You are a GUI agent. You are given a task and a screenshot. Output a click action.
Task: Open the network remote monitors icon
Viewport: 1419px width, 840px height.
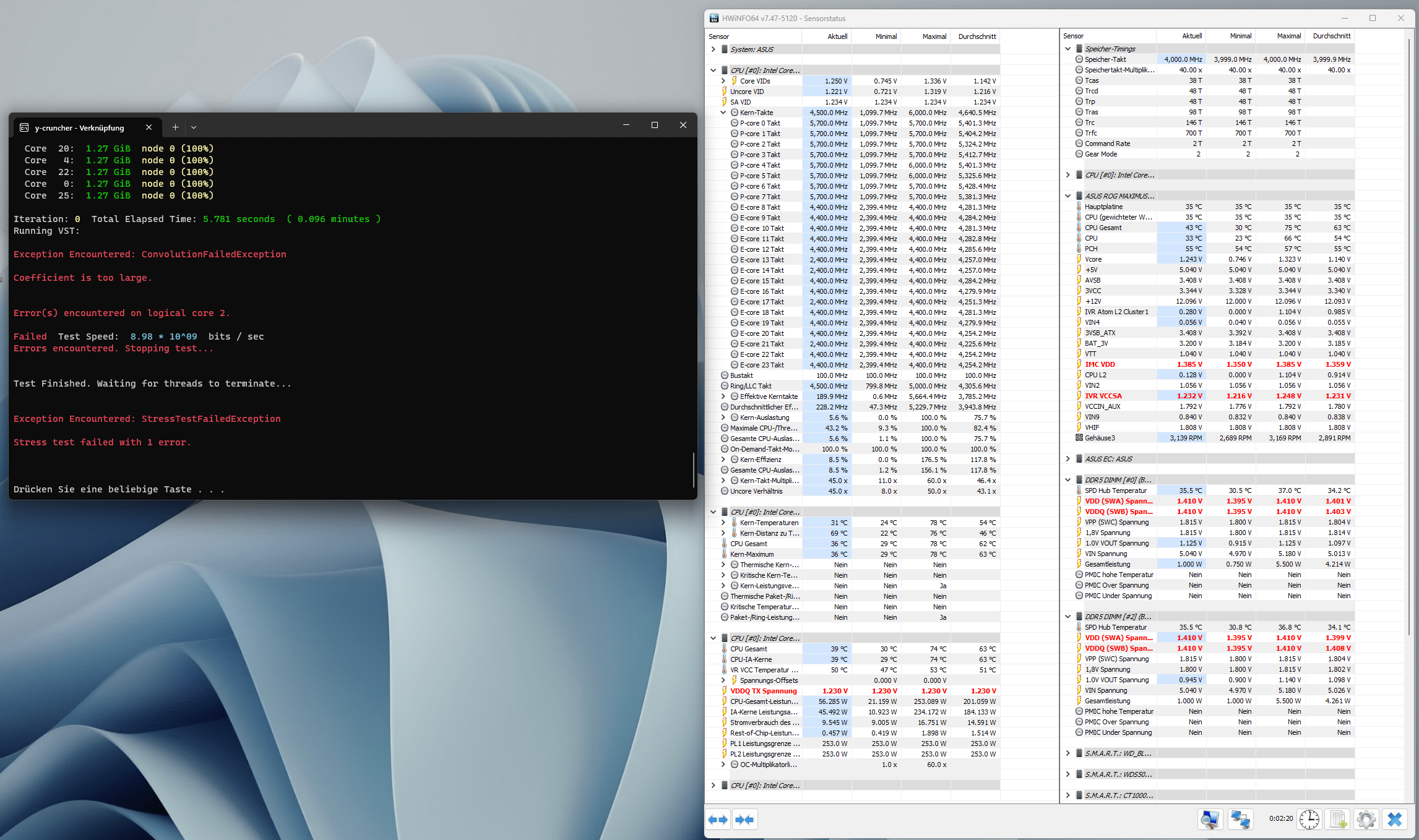click(x=1240, y=820)
